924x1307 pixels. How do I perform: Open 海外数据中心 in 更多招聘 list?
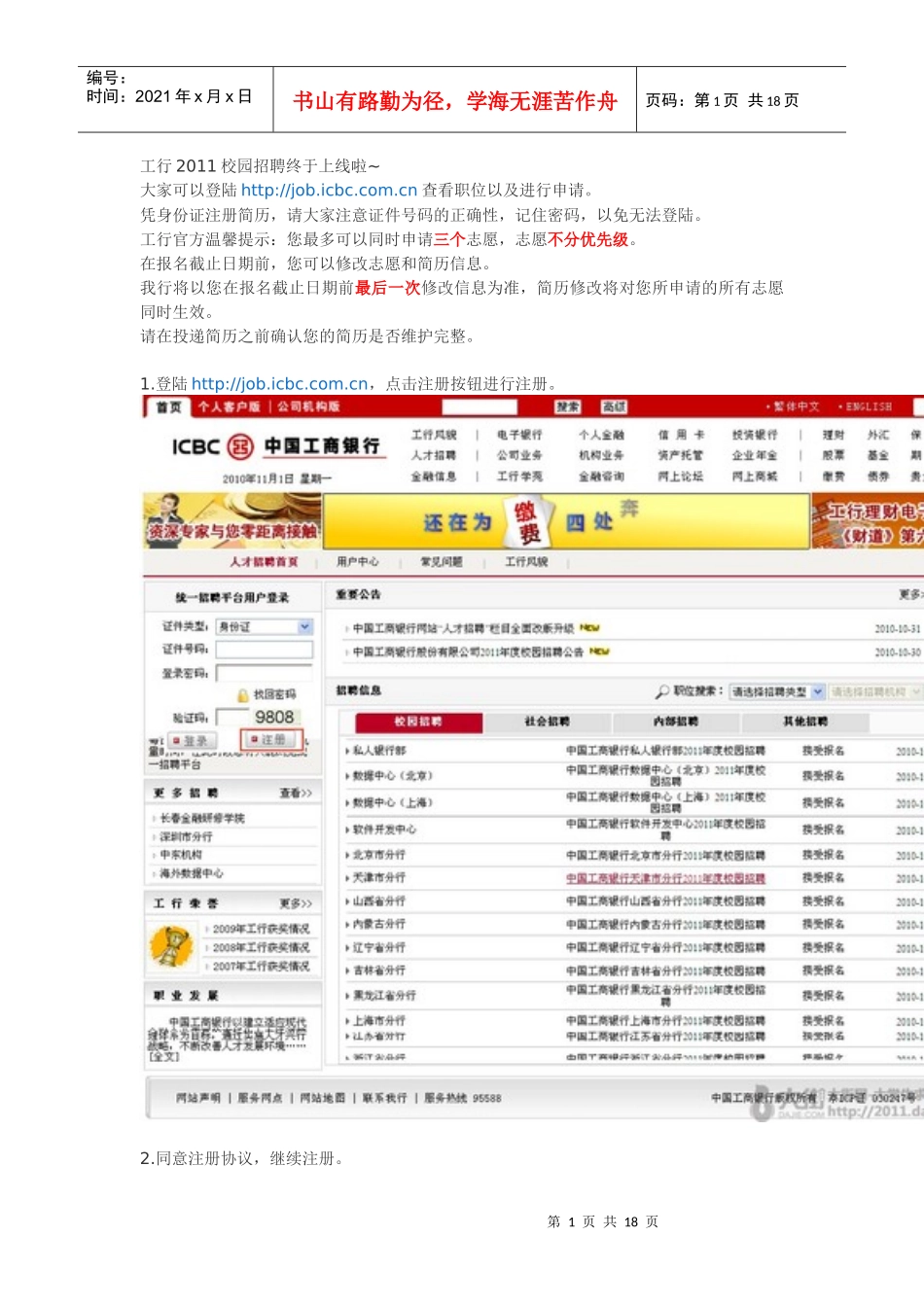click(192, 873)
